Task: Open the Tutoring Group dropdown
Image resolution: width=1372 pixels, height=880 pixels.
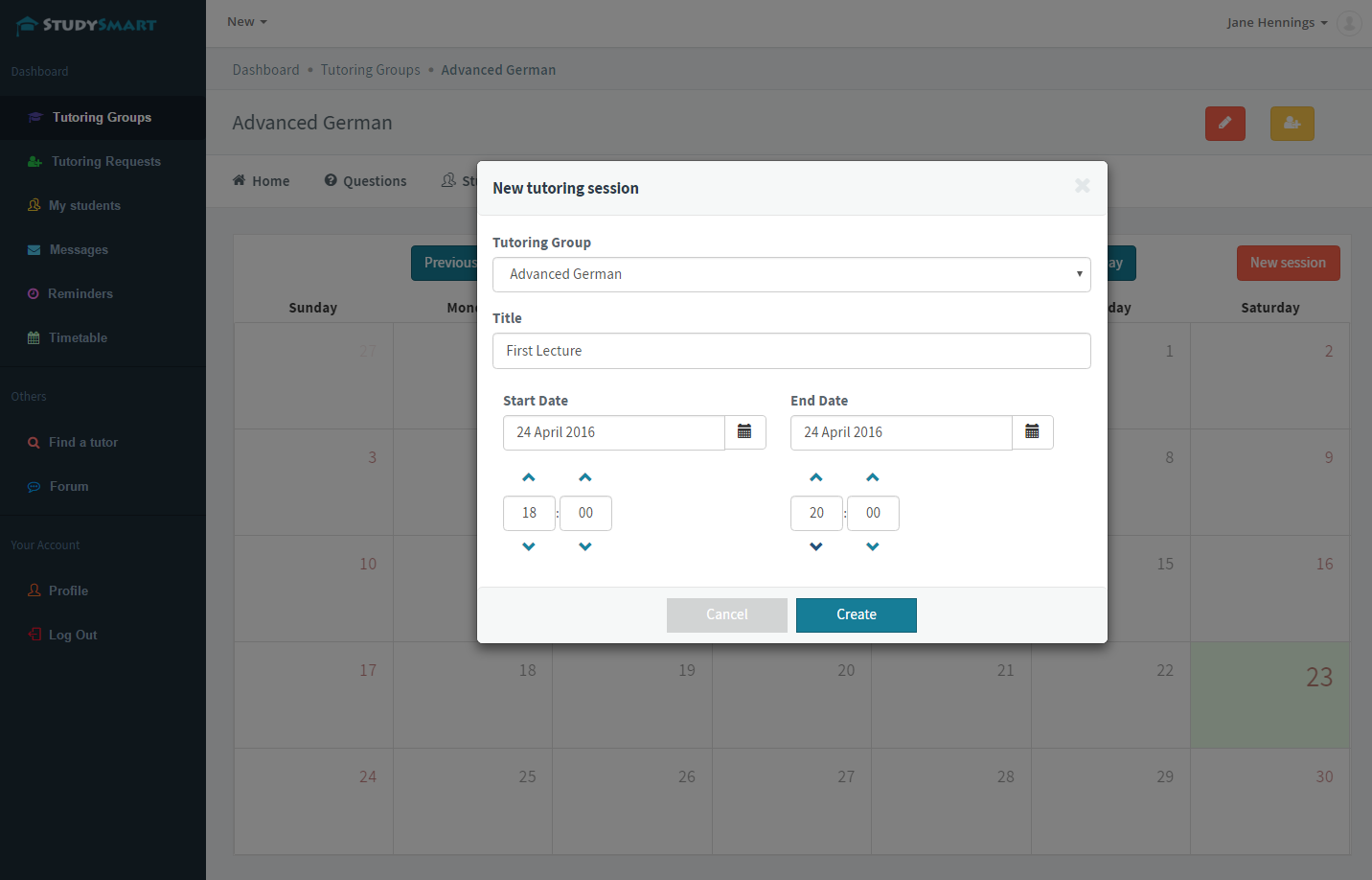Action: (x=791, y=273)
